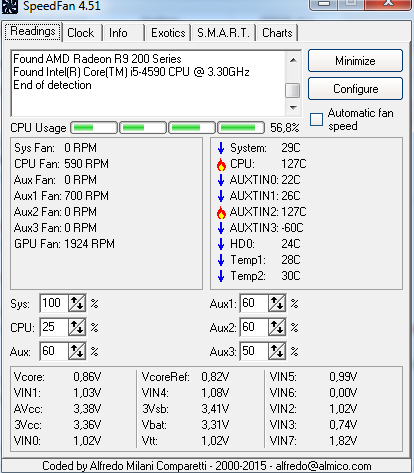414x473 pixels.
Task: Click the CPU speed field showing 25
Action: tap(54, 327)
